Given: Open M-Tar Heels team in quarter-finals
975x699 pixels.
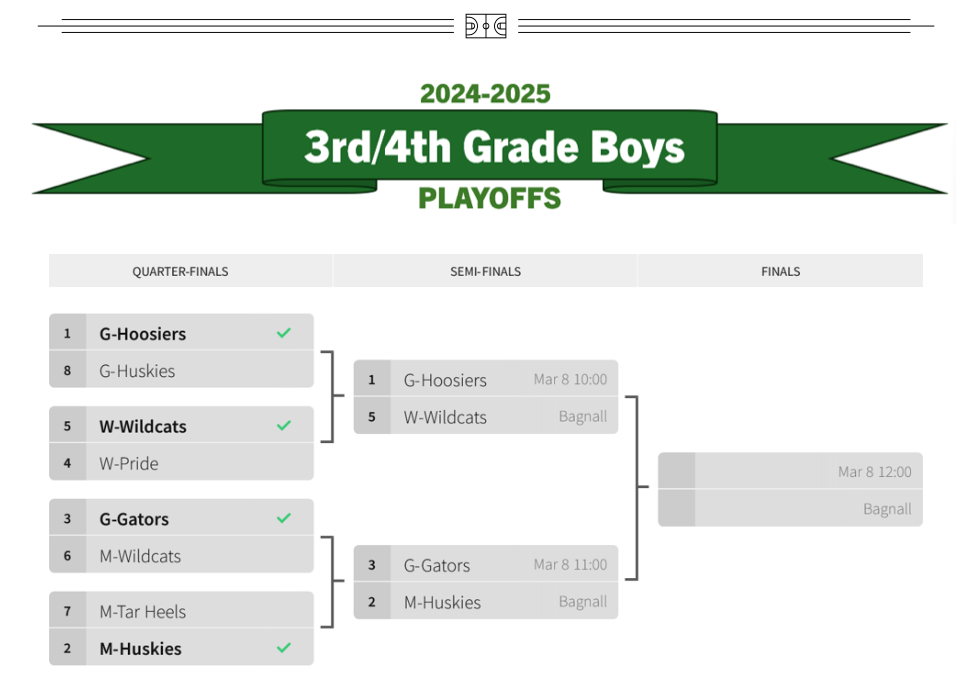Looking at the screenshot, I should [142, 611].
